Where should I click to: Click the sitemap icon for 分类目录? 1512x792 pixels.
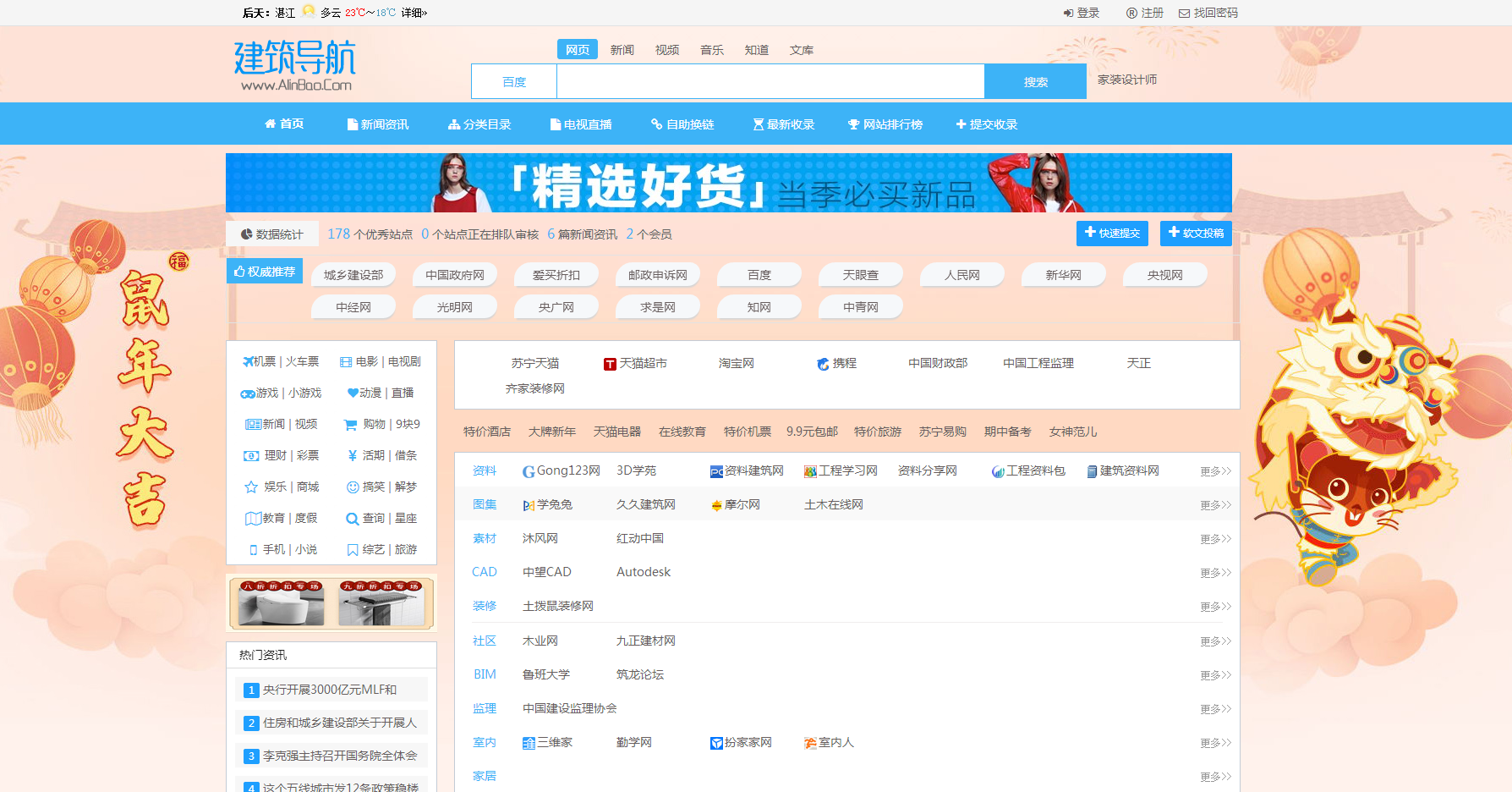pyautogui.click(x=454, y=124)
